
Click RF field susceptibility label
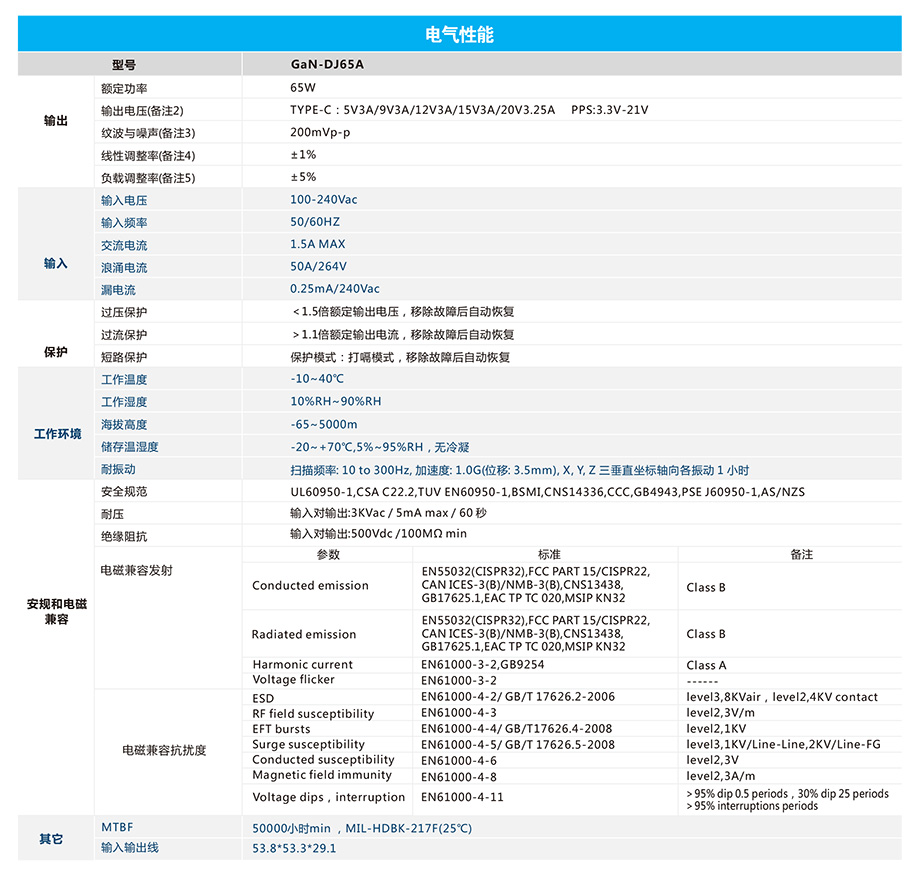pyautogui.click(x=313, y=713)
